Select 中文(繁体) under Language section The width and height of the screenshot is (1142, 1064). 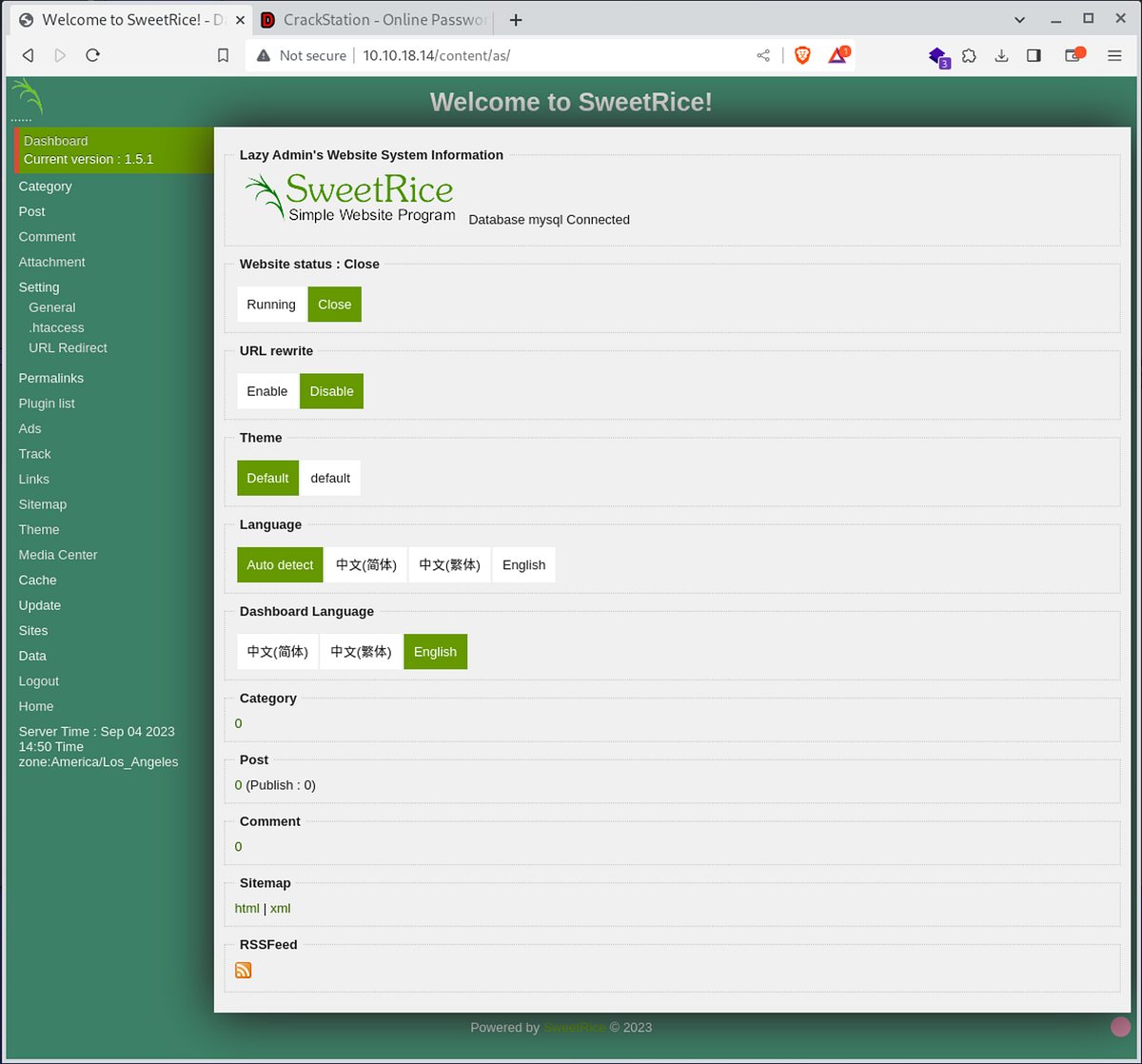(x=450, y=564)
